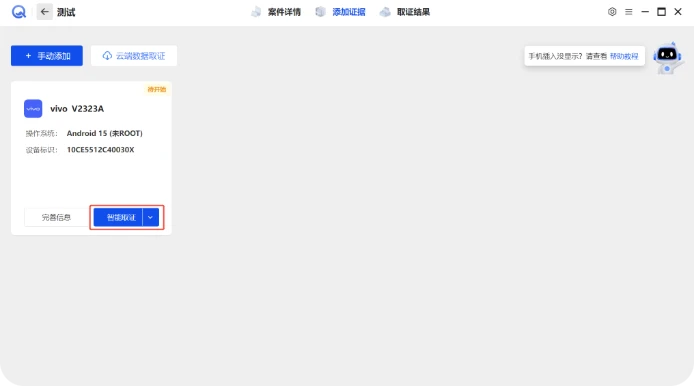Screen dimensions: 694x386
Task: Click the 云端数据取证 button
Action: coord(134,56)
